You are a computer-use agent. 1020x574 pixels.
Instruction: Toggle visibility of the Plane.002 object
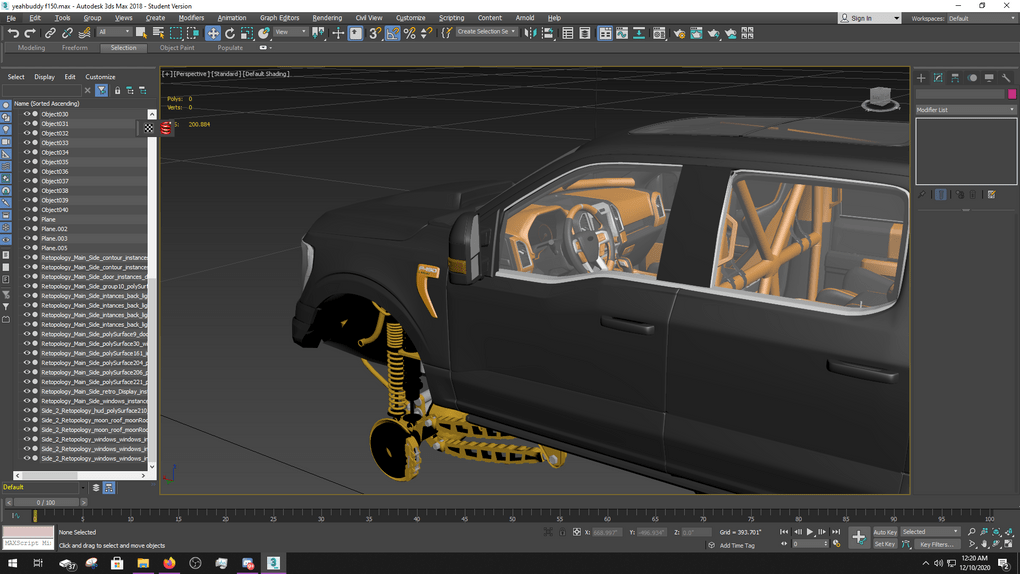[27, 229]
